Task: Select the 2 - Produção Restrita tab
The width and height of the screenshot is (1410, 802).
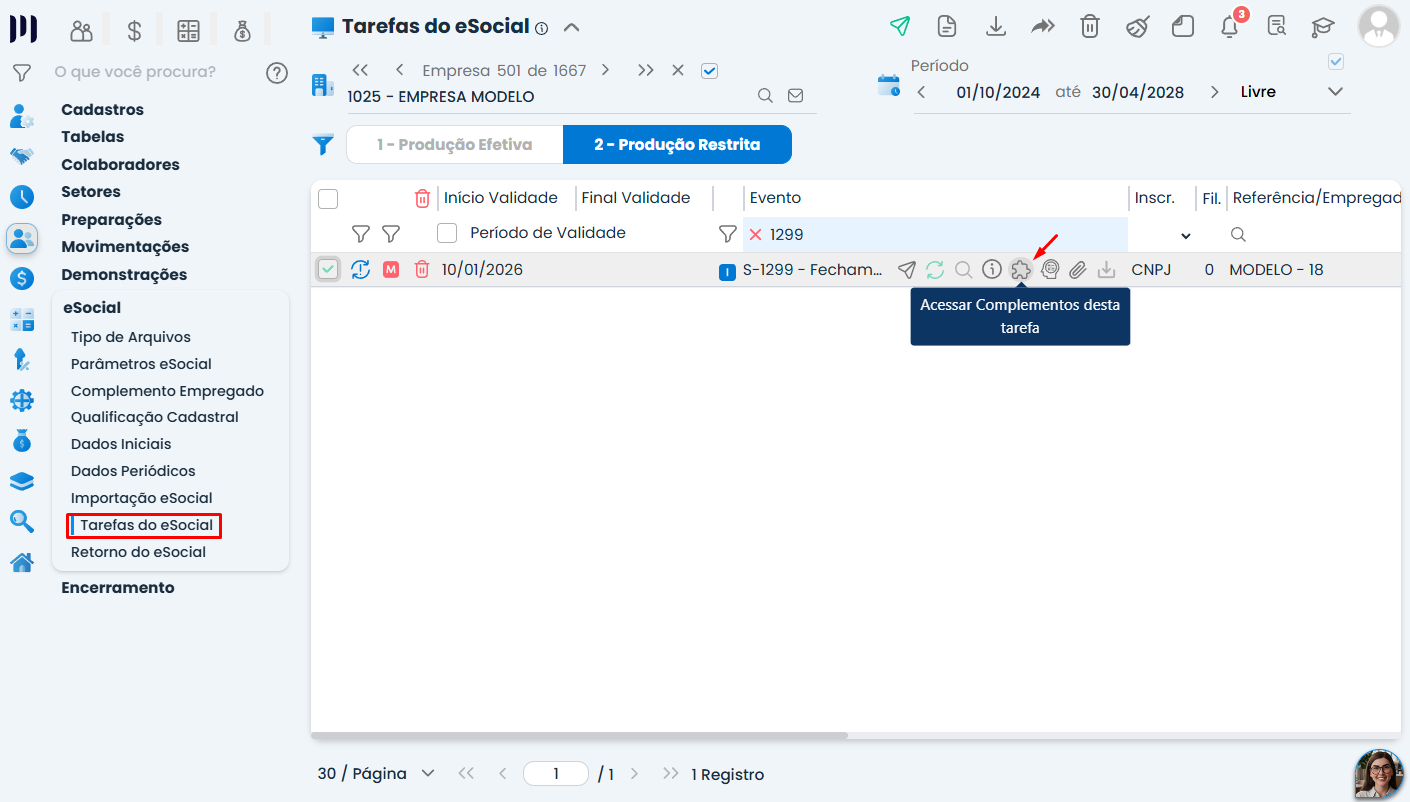Action: coord(677,145)
